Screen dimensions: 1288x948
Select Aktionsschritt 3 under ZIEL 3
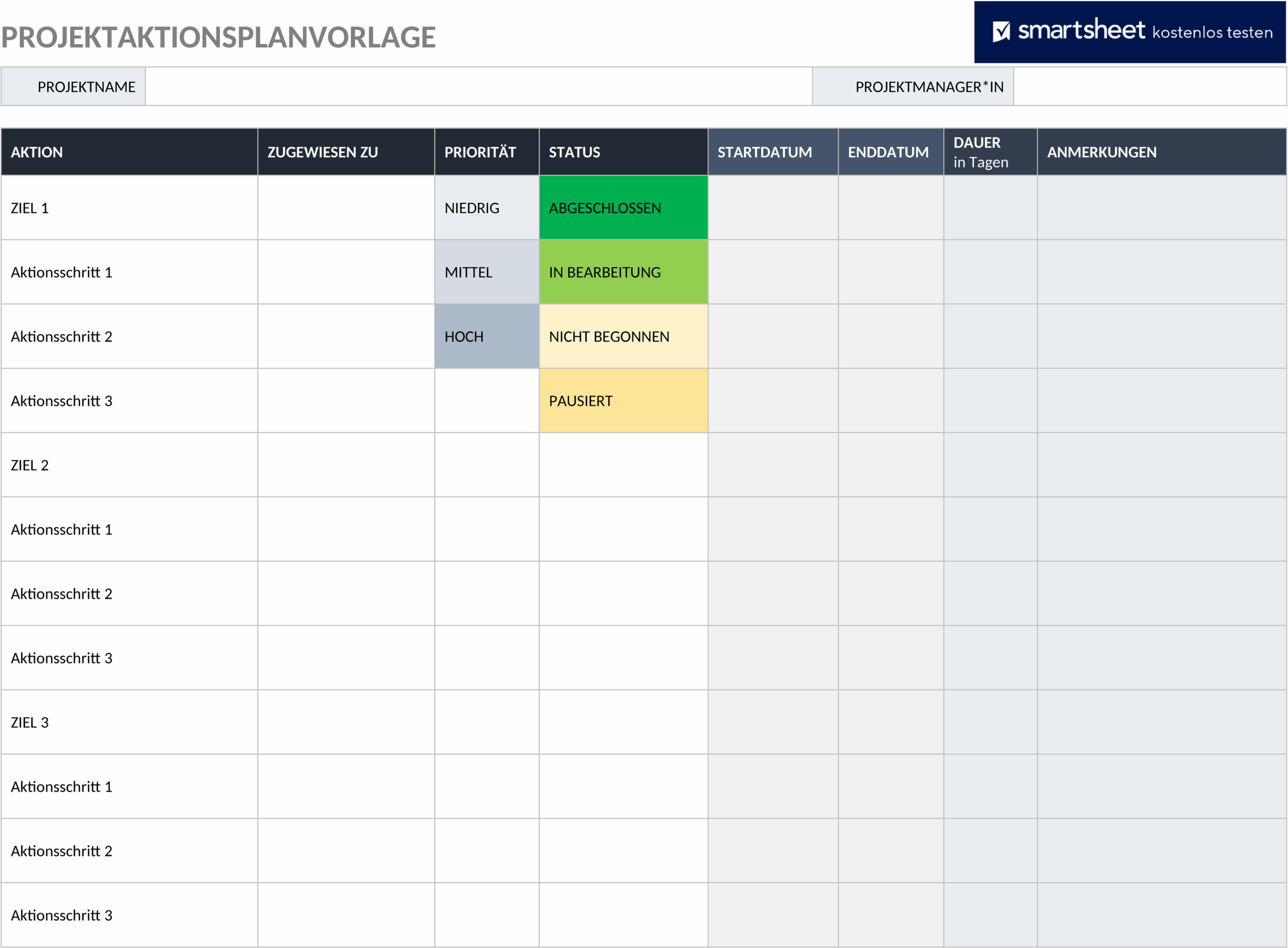129,915
